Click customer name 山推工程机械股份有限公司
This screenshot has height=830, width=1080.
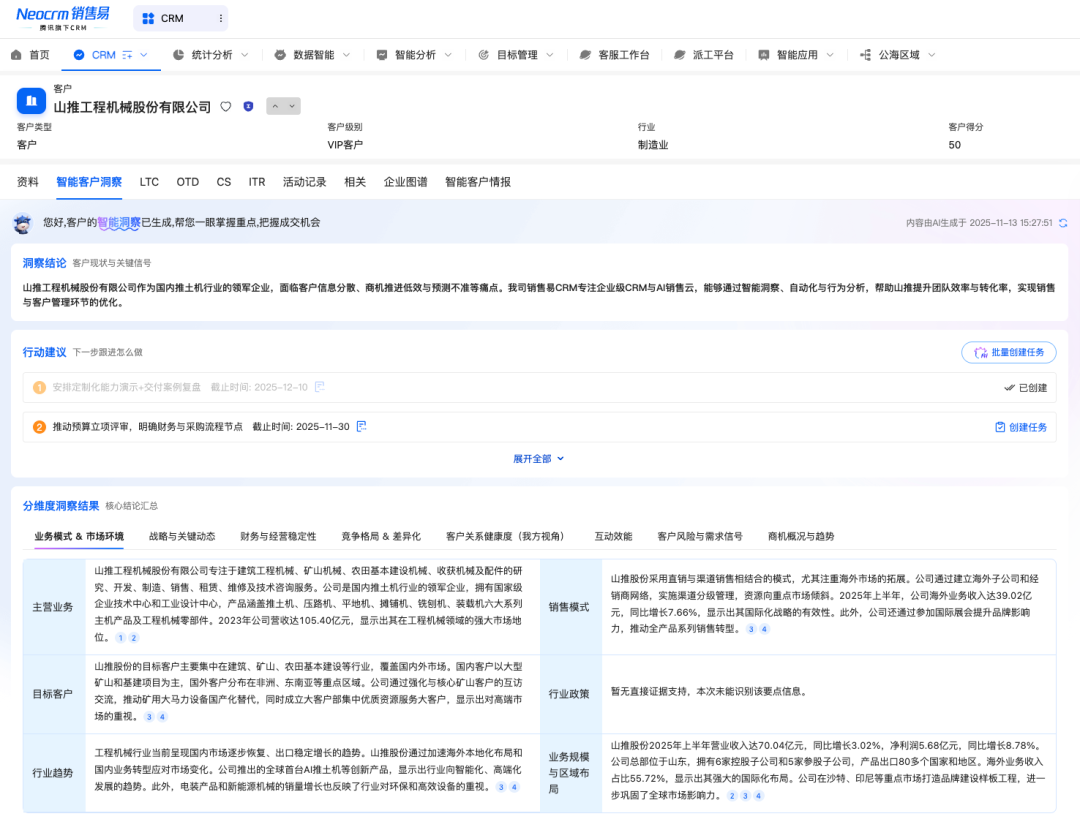[x=132, y=107]
